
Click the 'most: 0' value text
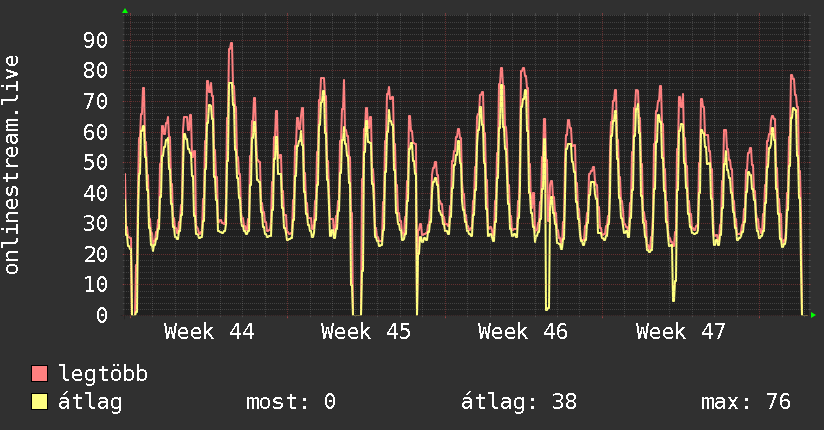click(291, 402)
